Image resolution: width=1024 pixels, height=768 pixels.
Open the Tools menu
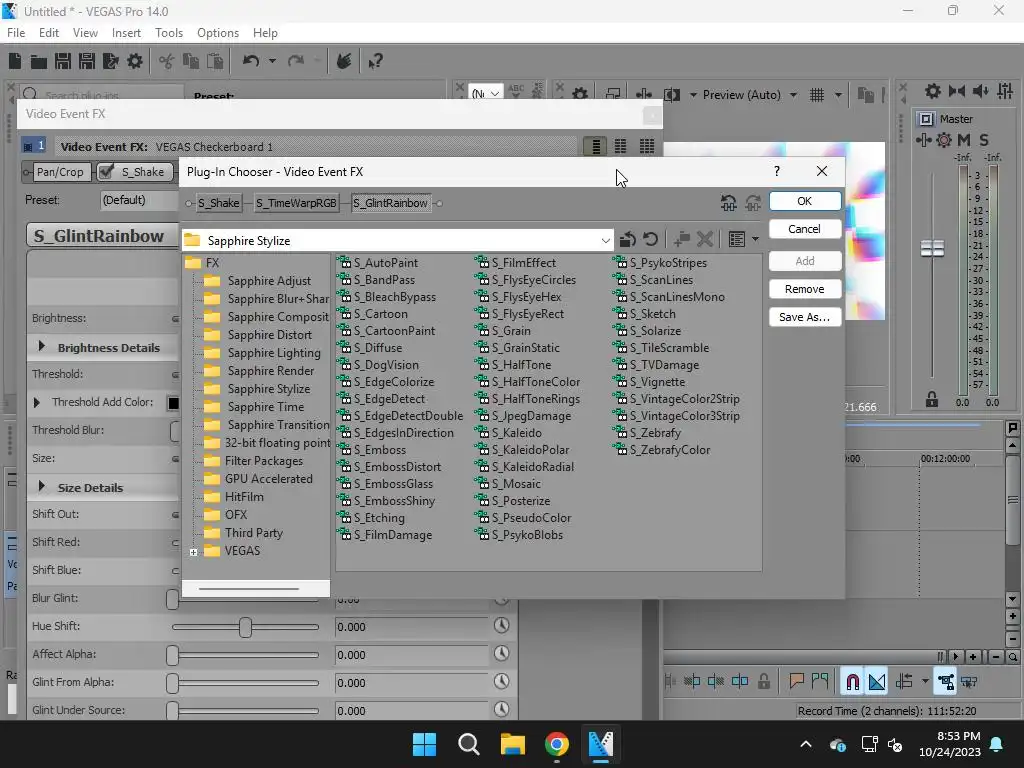[x=168, y=33]
